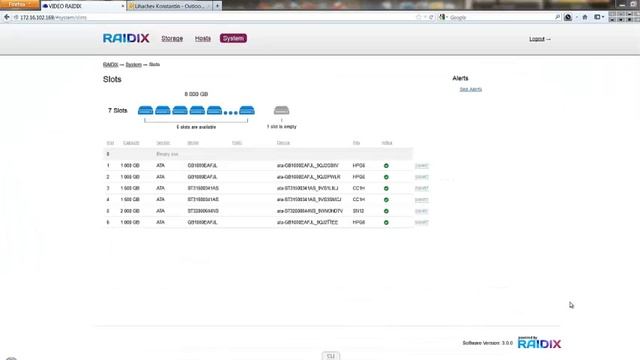This screenshot has width=640, height=360.
Task: Open a new browser tab
Action: (x=218, y=6)
